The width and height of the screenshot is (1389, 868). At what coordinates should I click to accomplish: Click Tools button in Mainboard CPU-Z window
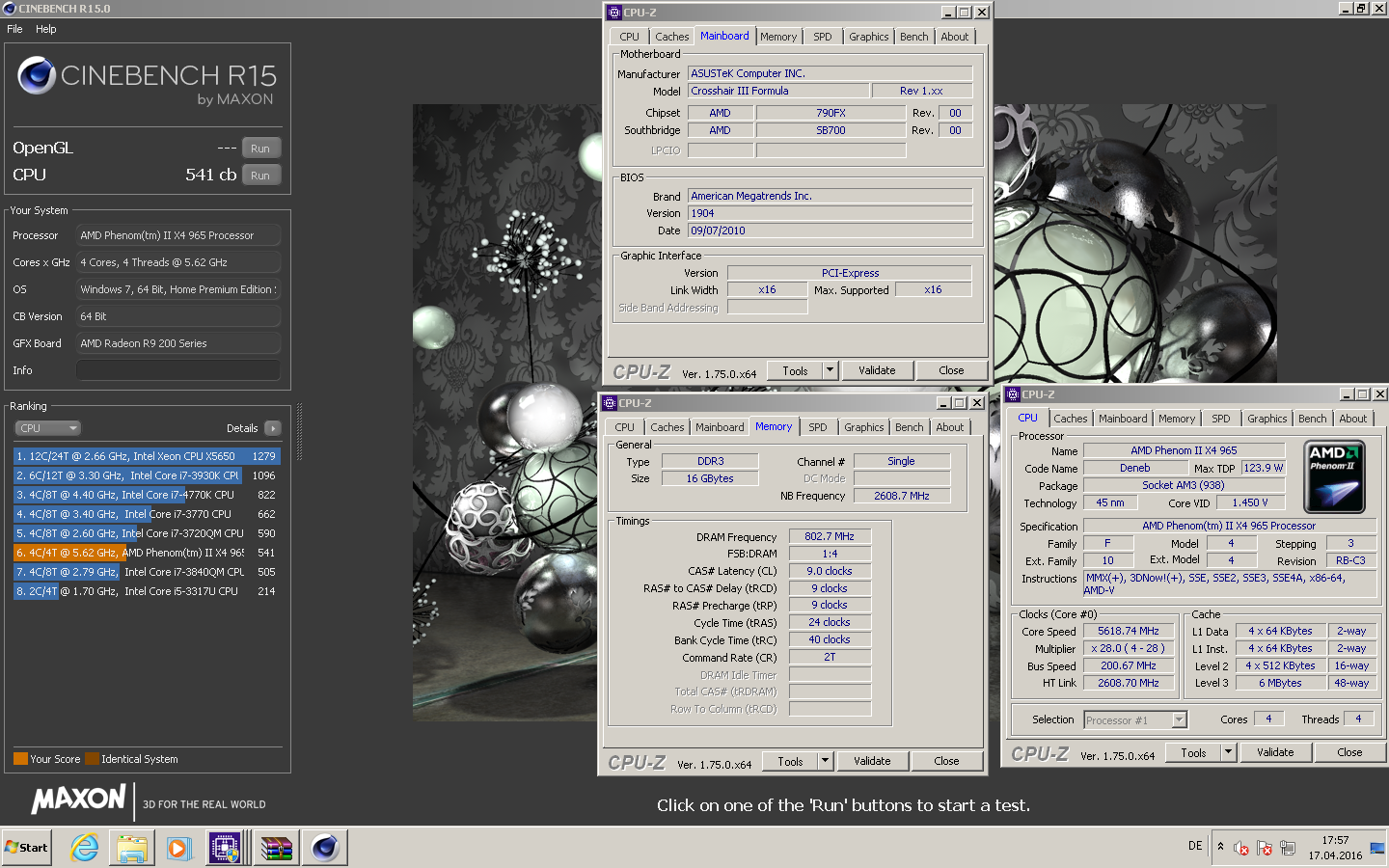tap(795, 370)
